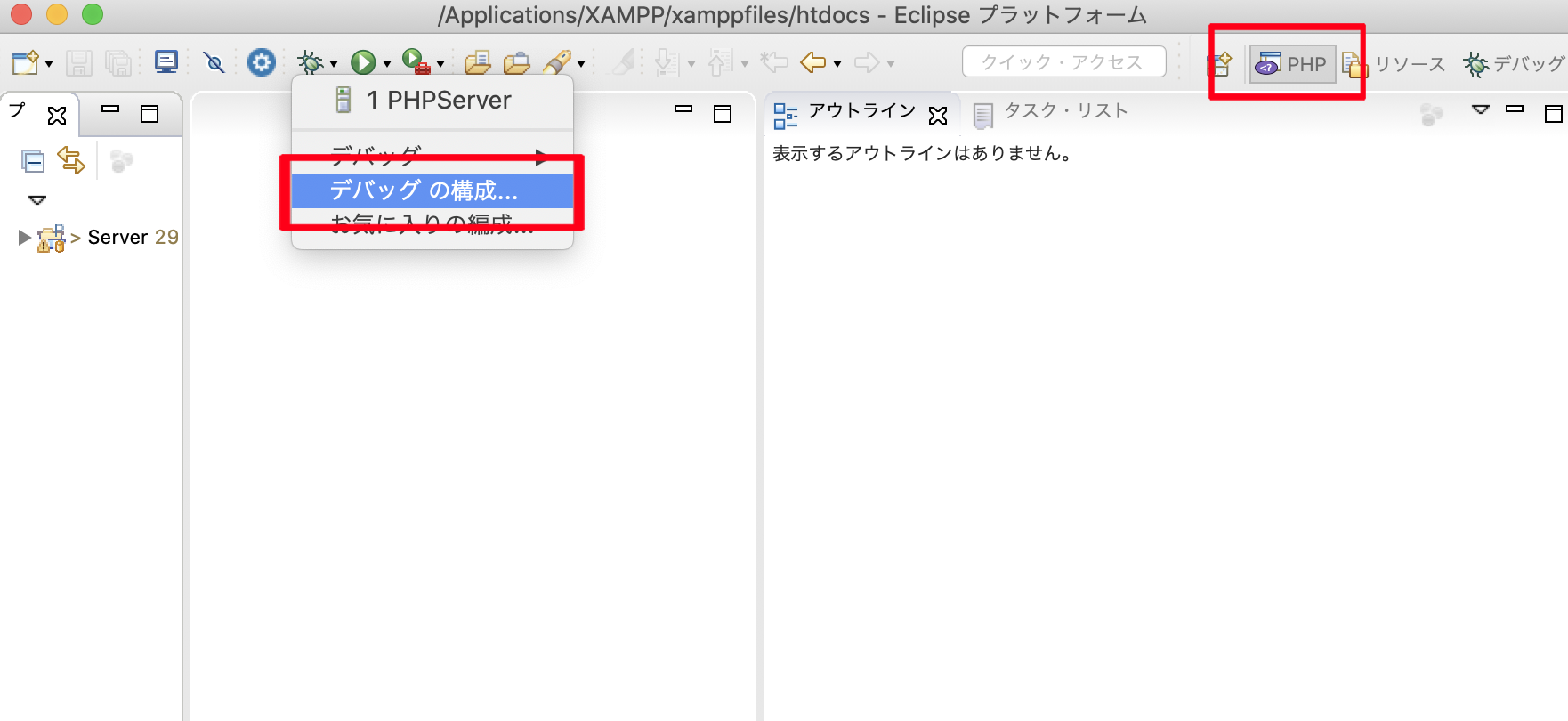Click the green Run play icon
Viewport: 1568px width, 721px height.
(363, 62)
